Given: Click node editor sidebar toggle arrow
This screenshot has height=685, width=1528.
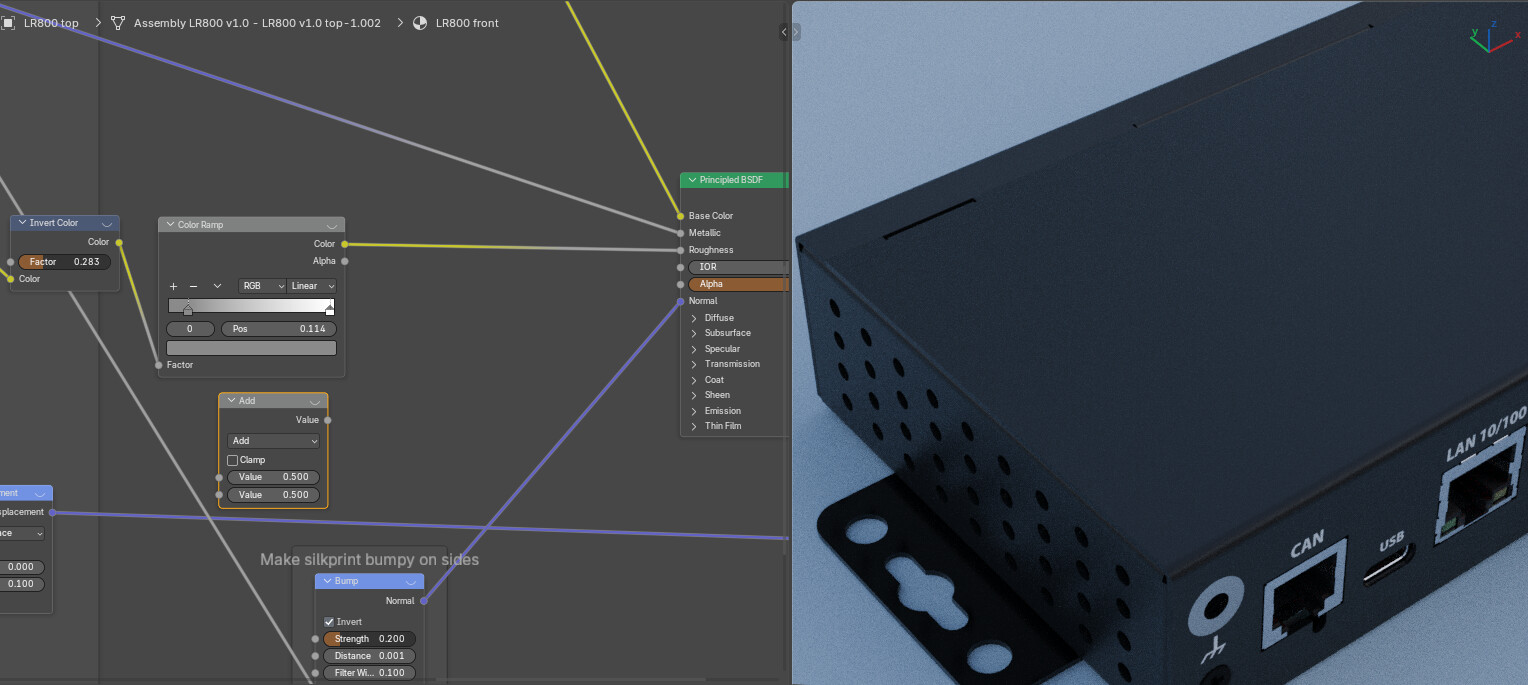Looking at the screenshot, I should coord(784,32).
